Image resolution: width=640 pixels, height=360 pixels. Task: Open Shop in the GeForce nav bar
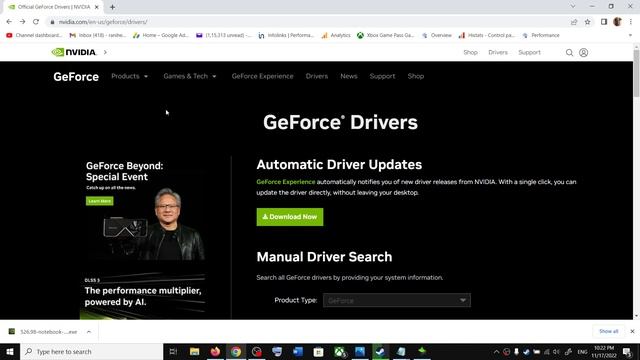[416, 76]
